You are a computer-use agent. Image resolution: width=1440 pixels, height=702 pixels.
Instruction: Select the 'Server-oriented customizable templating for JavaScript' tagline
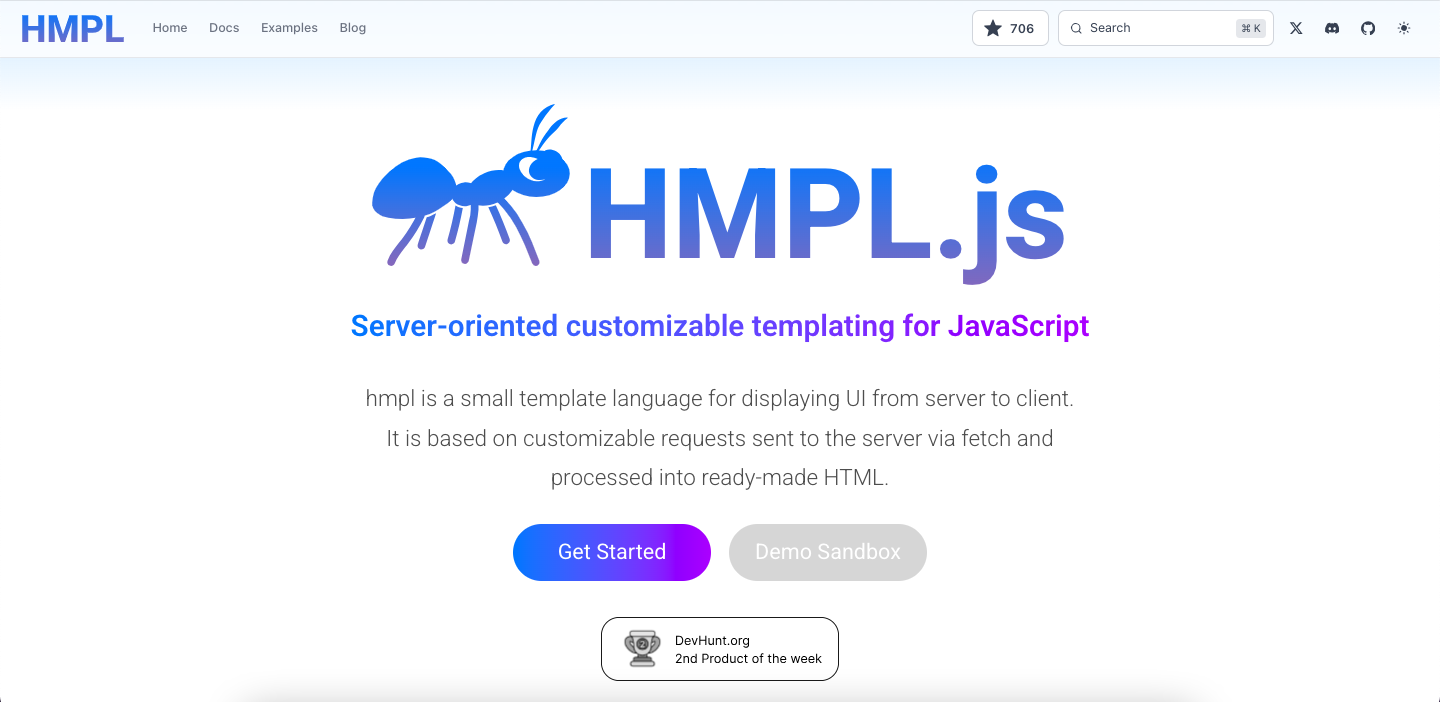[x=720, y=326]
